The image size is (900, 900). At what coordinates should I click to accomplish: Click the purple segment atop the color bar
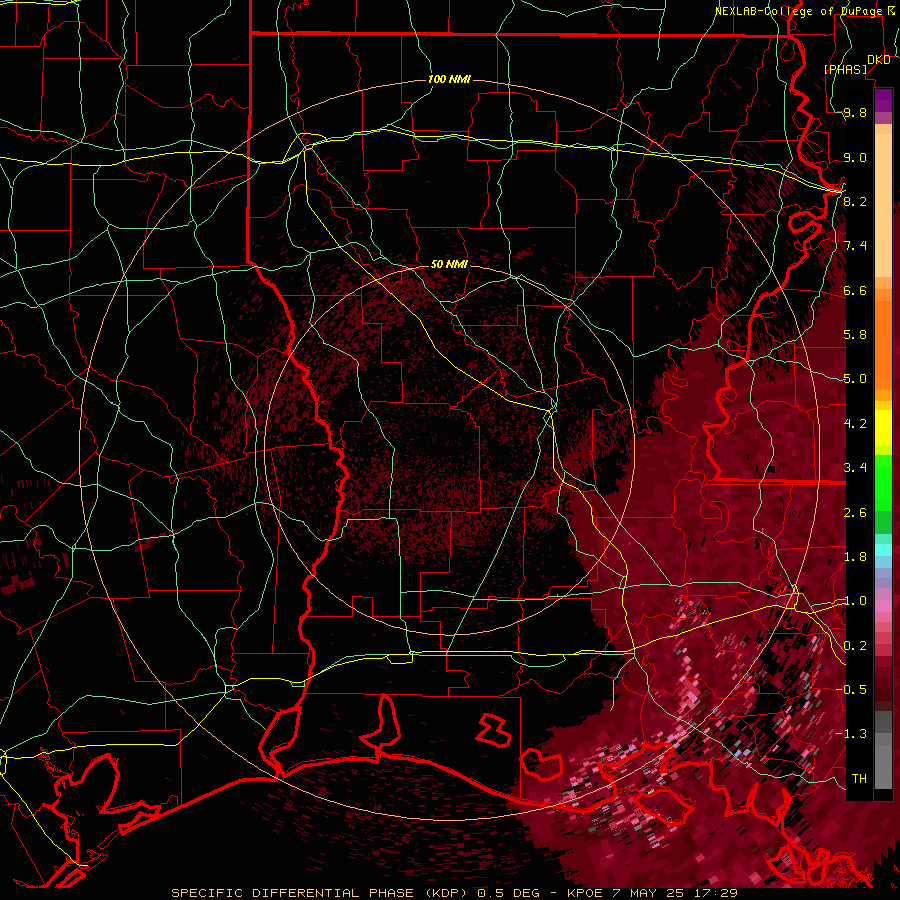pos(883,100)
